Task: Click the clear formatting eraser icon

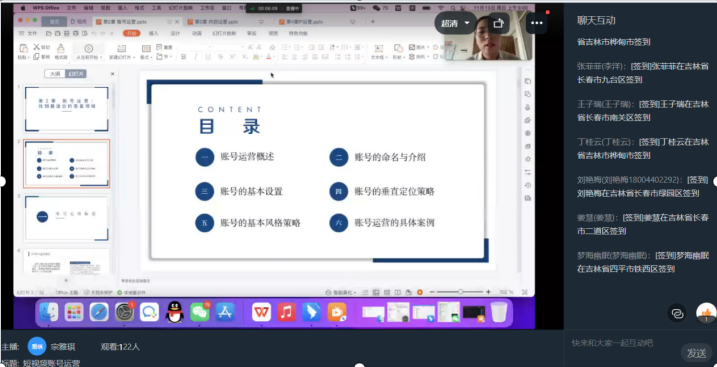Action: click(273, 47)
